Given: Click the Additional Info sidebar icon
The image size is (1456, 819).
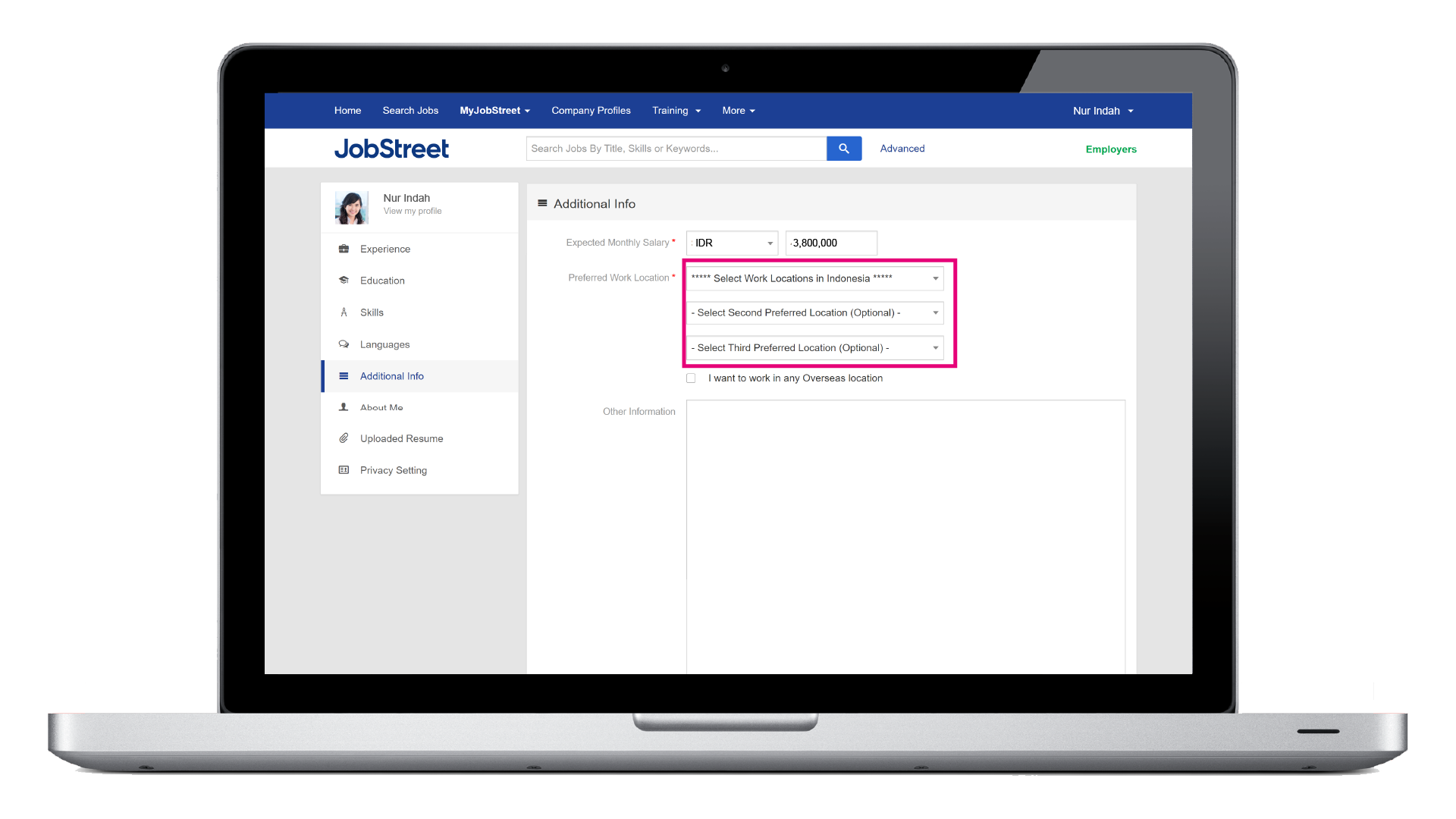Looking at the screenshot, I should point(346,375).
